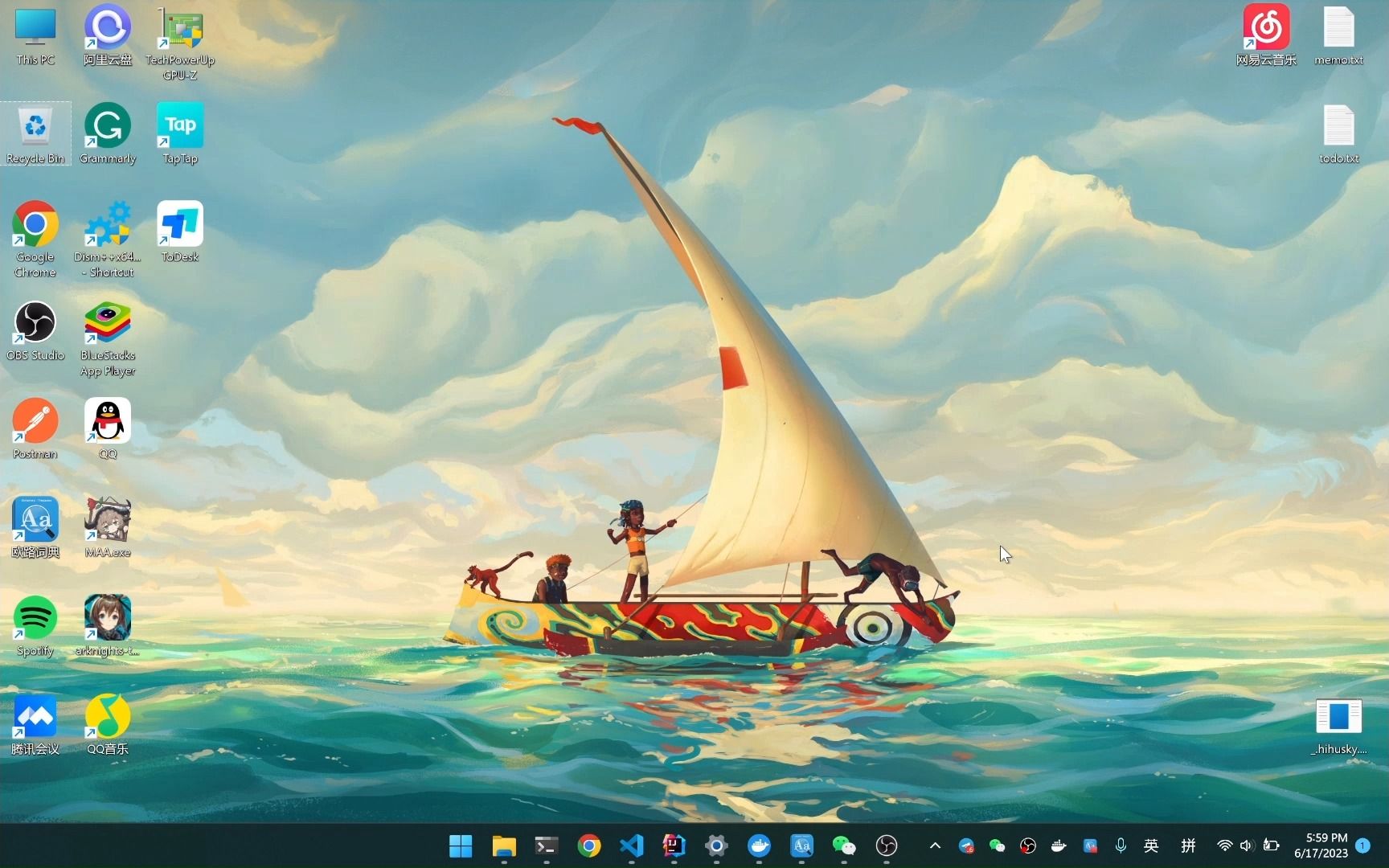Select the 腾讯会议 desktop shortcut
The width and height of the screenshot is (1389, 868).
point(35,725)
